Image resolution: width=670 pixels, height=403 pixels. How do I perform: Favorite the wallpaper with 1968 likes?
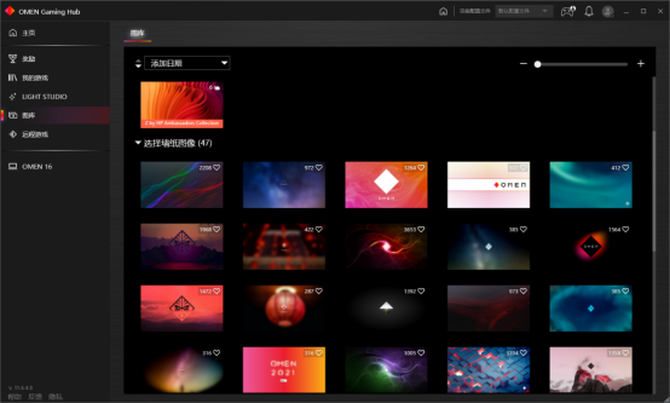pyautogui.click(x=217, y=229)
